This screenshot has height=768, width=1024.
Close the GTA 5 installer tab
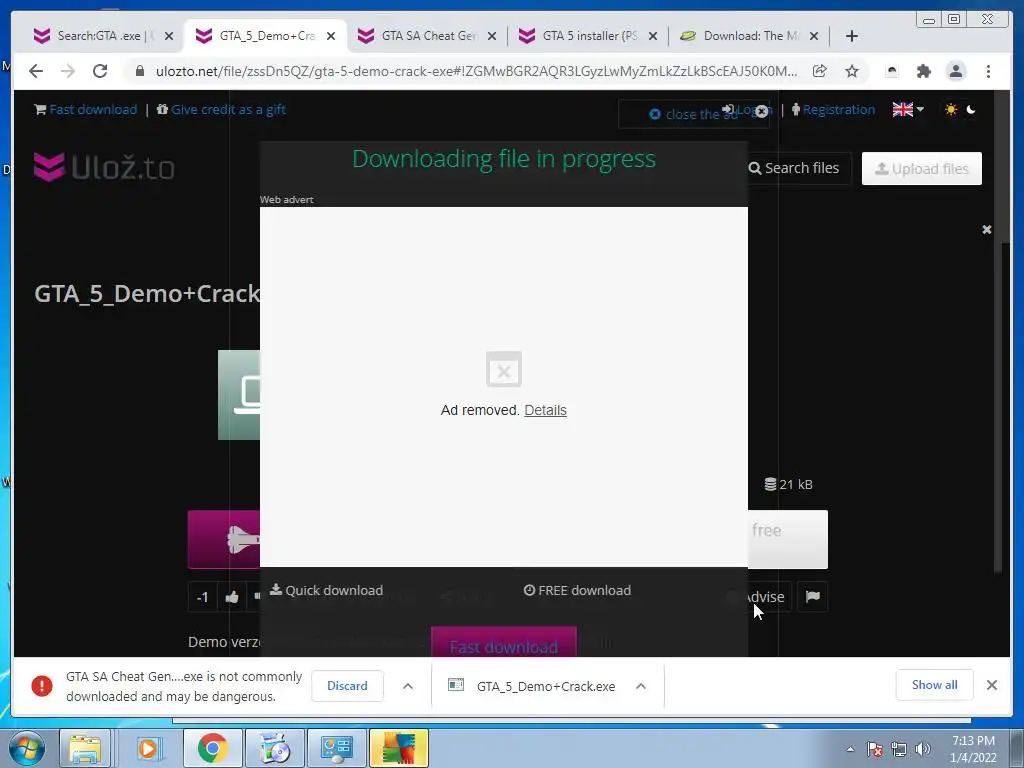[652, 36]
